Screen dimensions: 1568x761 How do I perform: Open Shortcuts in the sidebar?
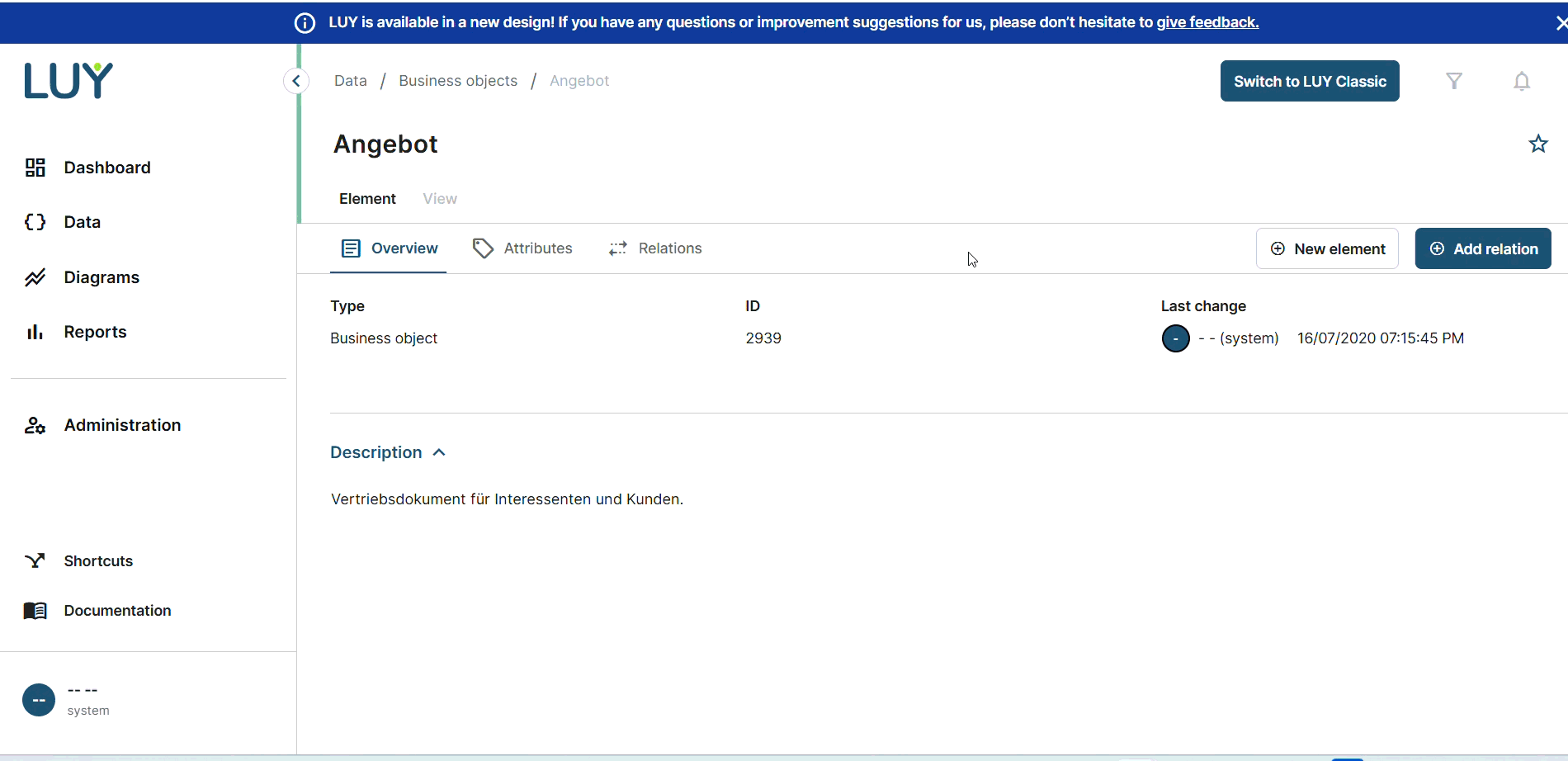pos(97,561)
